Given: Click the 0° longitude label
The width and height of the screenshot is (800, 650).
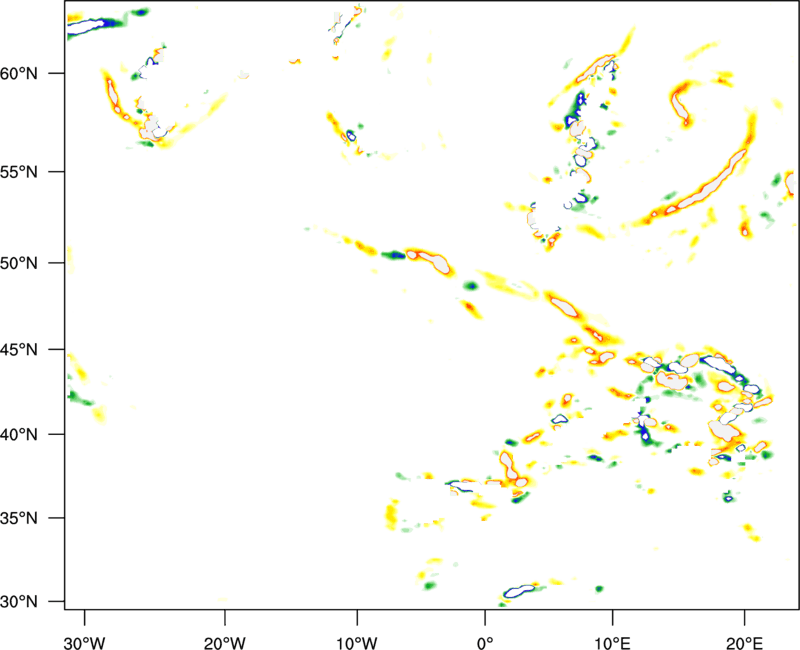Looking at the screenshot, I should pos(485,643).
